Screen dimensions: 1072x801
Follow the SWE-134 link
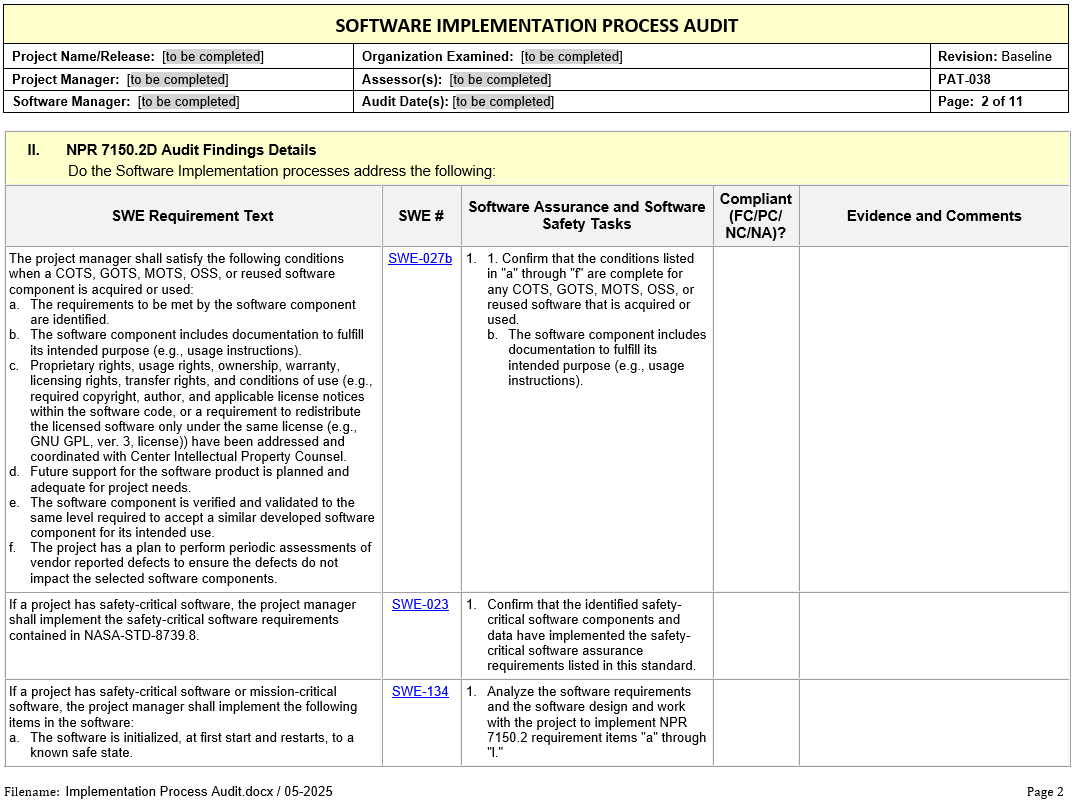pos(420,692)
